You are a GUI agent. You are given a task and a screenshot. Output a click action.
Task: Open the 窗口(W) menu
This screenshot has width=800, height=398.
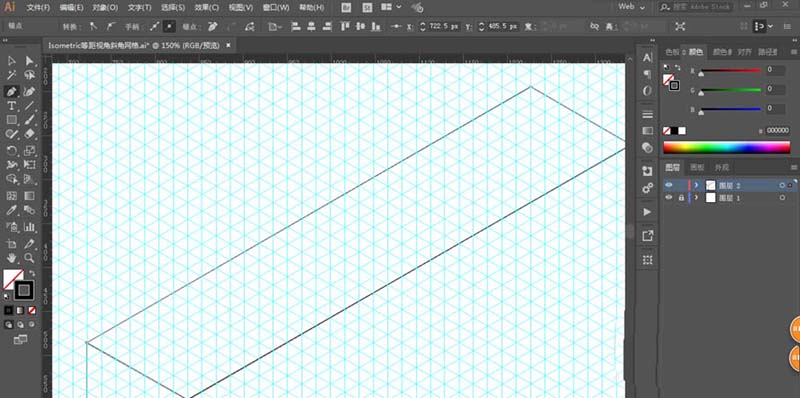click(276, 8)
